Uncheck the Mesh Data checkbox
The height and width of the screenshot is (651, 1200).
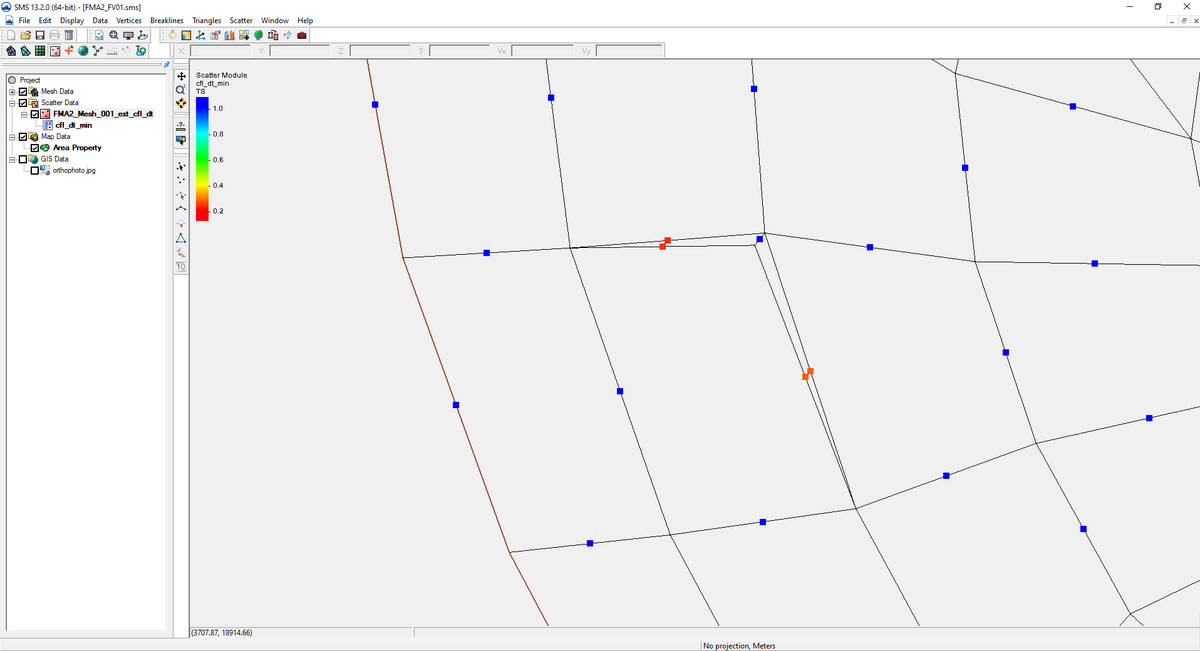point(23,91)
